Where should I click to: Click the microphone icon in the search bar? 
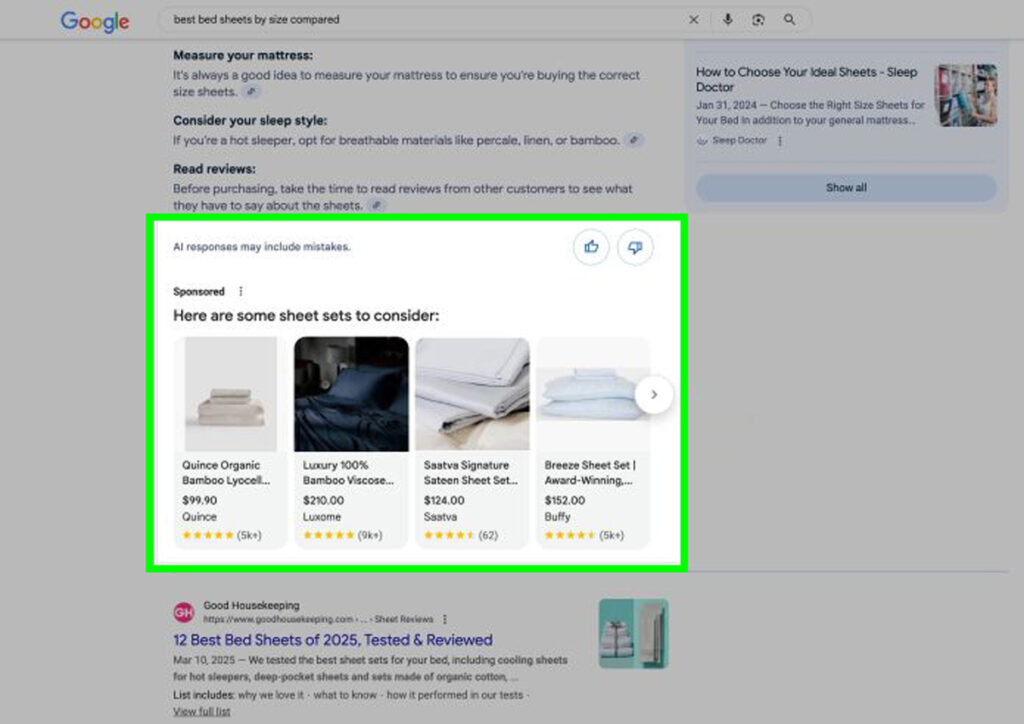(x=727, y=19)
